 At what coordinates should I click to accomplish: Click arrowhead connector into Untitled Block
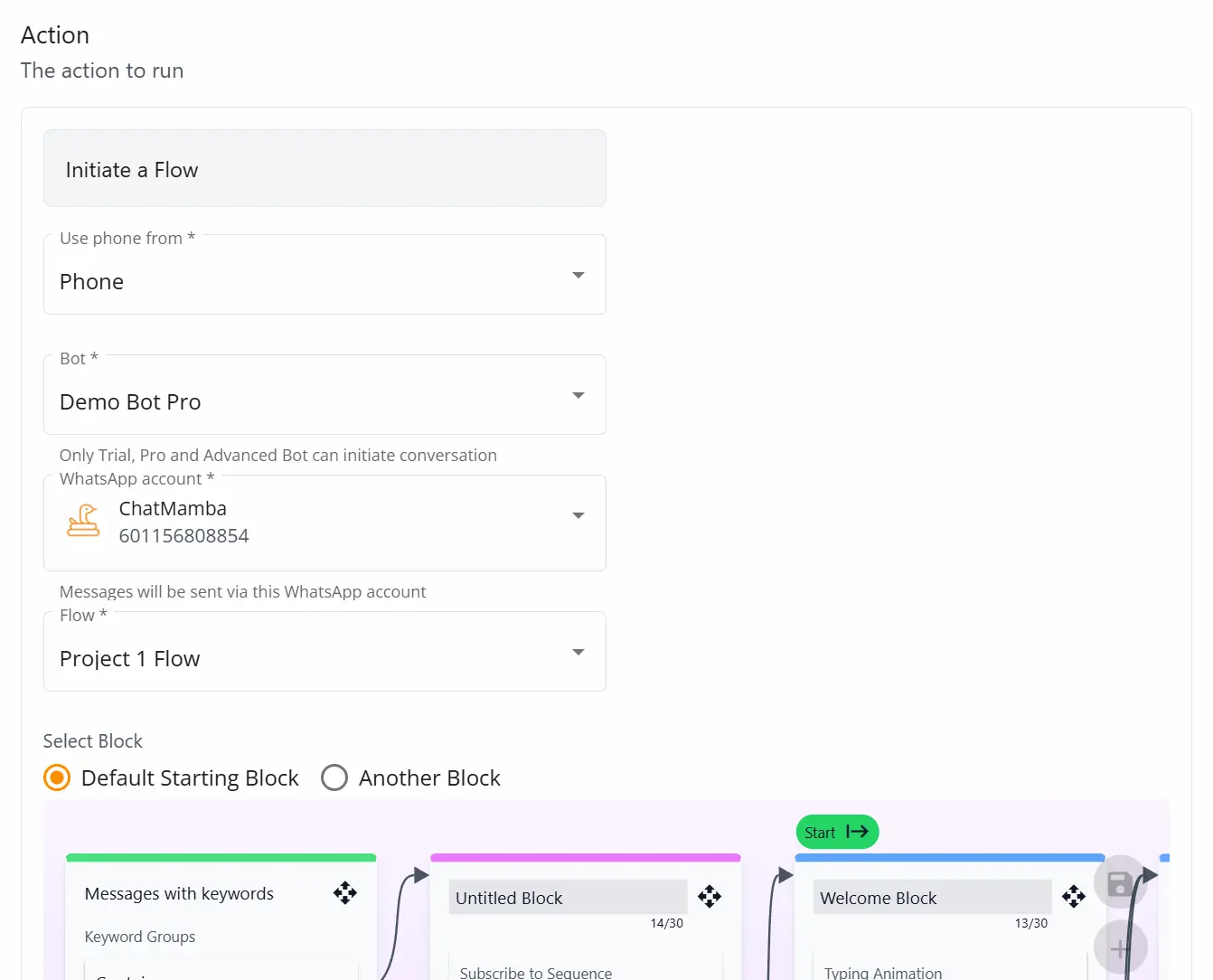[420, 875]
